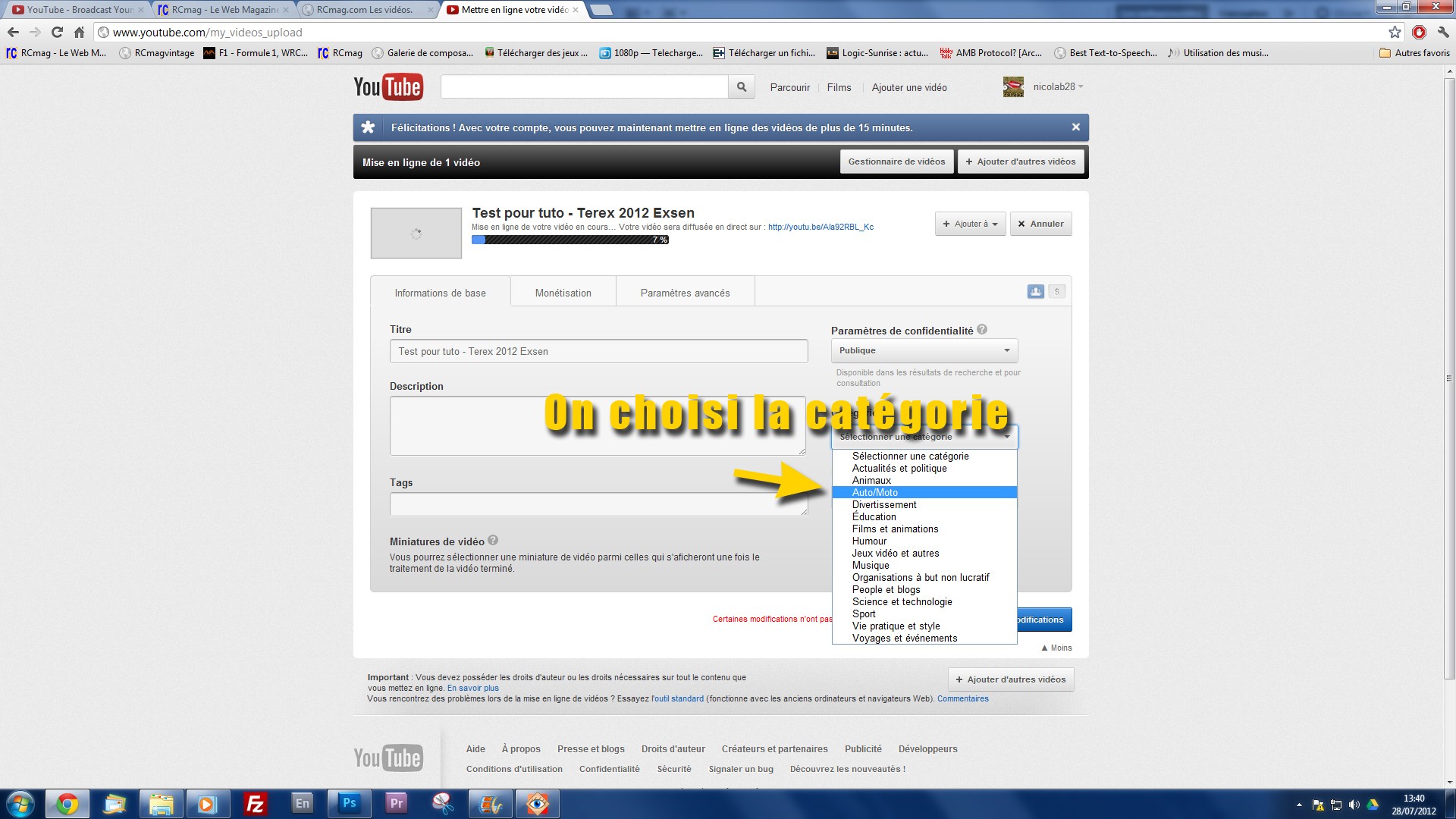Click into the Titre input field
The height and width of the screenshot is (819, 1456).
[x=598, y=351]
